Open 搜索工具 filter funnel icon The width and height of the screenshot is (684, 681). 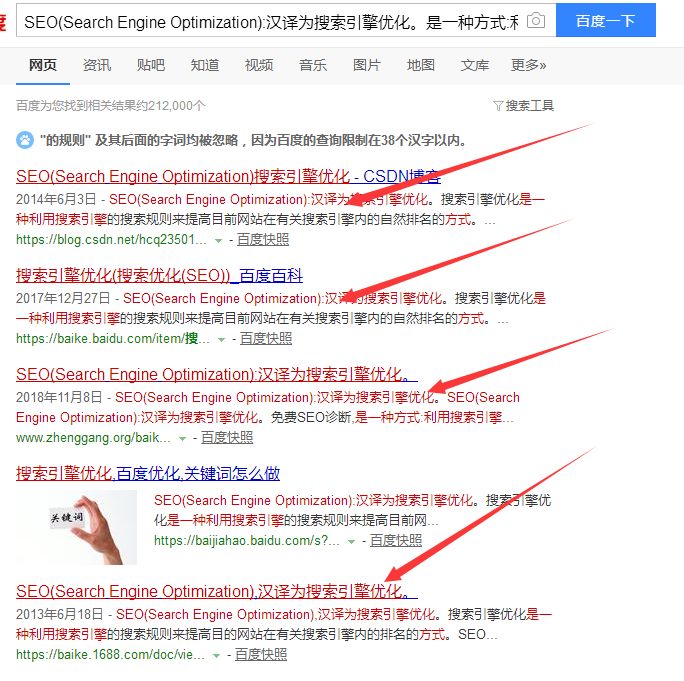(x=498, y=106)
